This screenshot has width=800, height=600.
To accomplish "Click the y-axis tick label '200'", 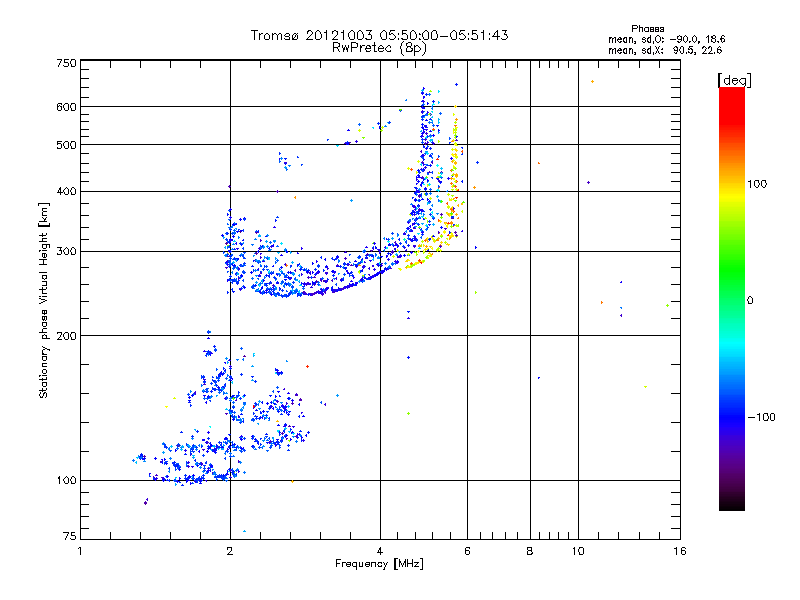I will pos(66,336).
